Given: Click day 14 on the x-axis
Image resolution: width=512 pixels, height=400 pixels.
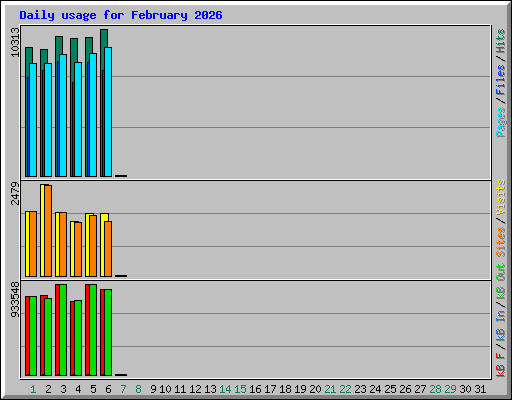Looking at the screenshot, I should (225, 389).
